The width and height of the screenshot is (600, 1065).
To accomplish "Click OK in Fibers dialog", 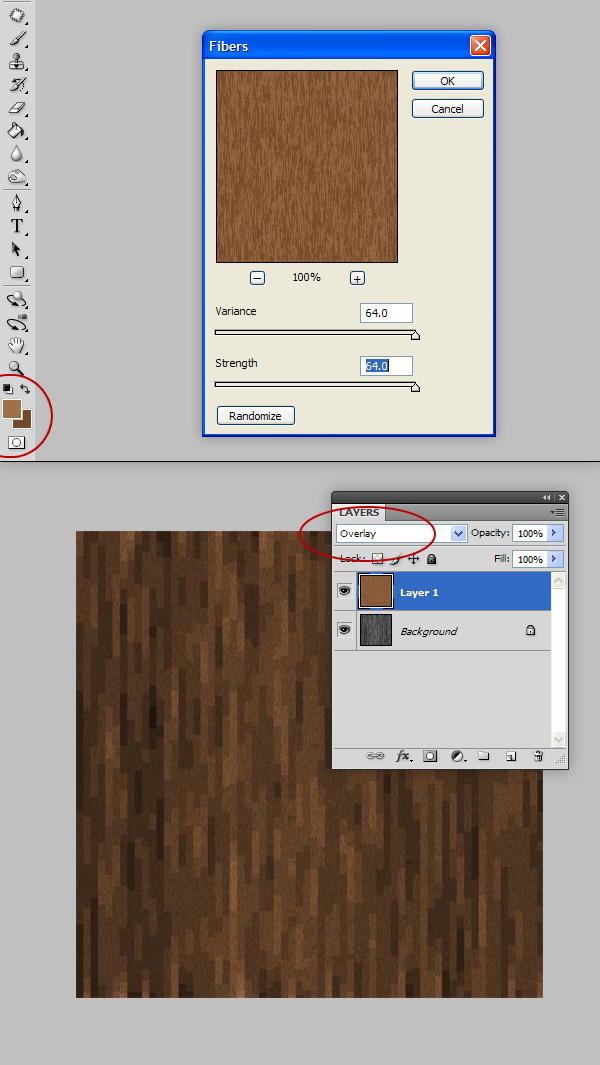I will [448, 81].
